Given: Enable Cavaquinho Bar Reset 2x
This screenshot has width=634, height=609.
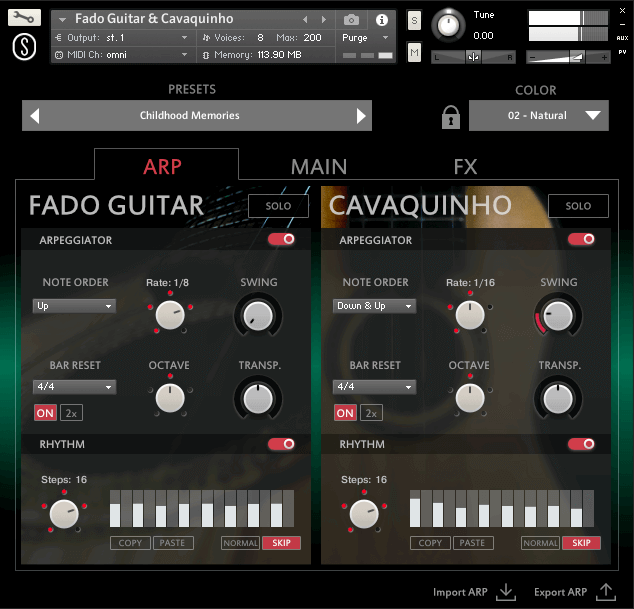Looking at the screenshot, I should tap(372, 413).
